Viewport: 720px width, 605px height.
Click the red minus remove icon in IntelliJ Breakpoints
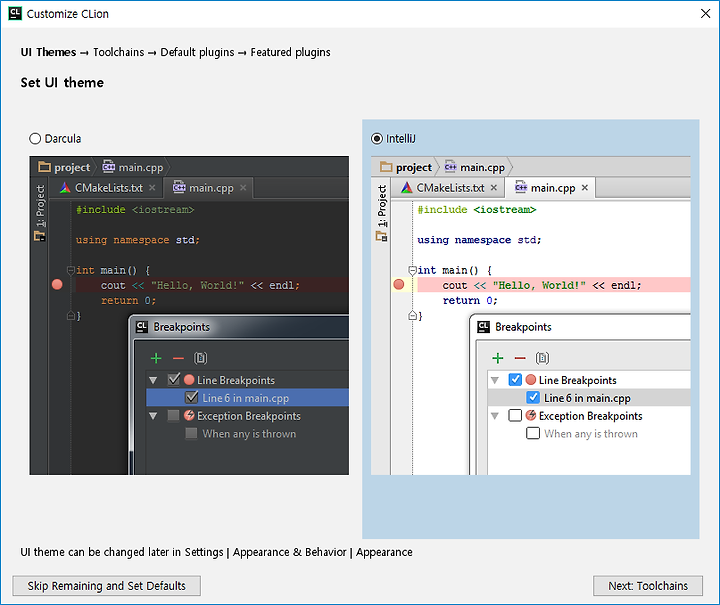coord(520,358)
